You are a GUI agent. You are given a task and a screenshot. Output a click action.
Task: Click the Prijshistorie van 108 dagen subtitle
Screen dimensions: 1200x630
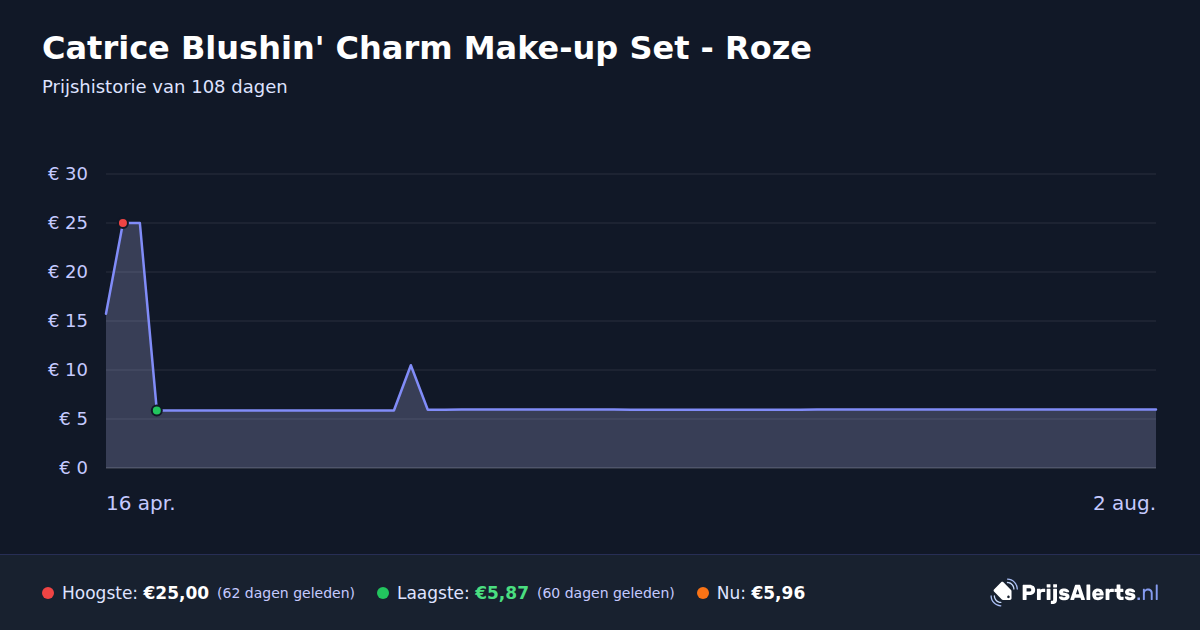165,87
